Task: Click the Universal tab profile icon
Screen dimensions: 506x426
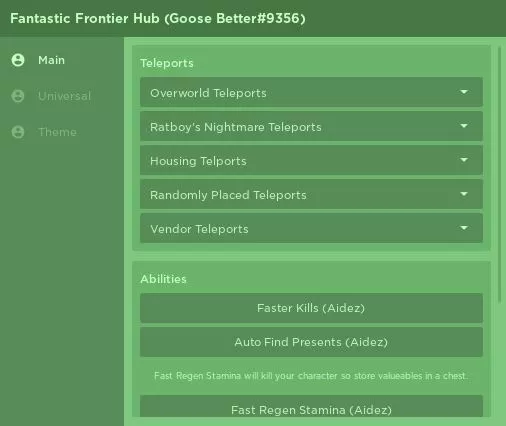Action: [x=18, y=96]
